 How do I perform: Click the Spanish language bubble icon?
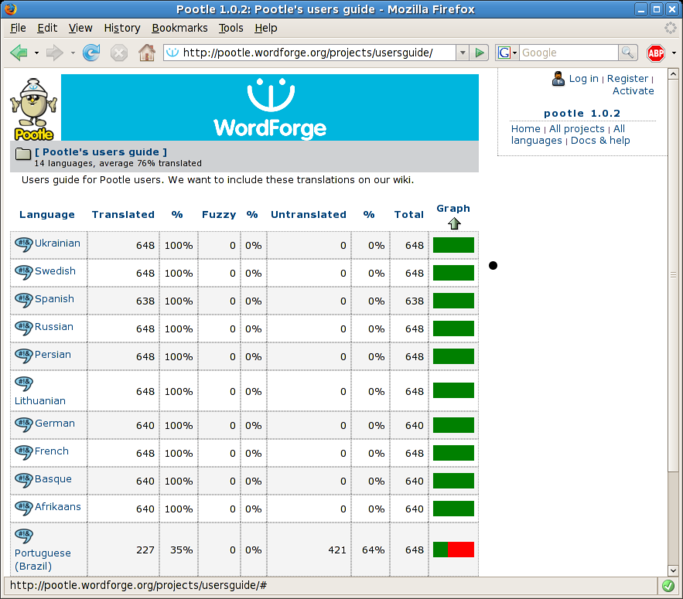point(24,300)
